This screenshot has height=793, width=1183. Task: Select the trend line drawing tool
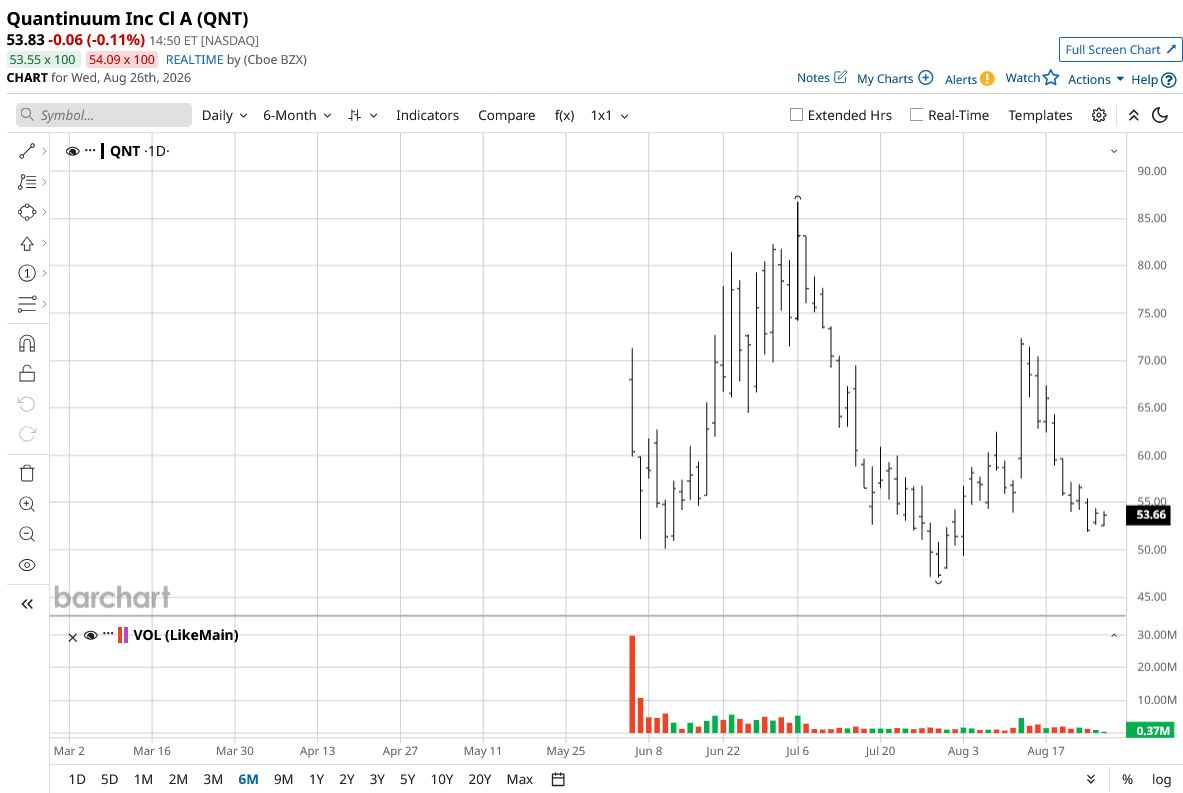point(27,152)
